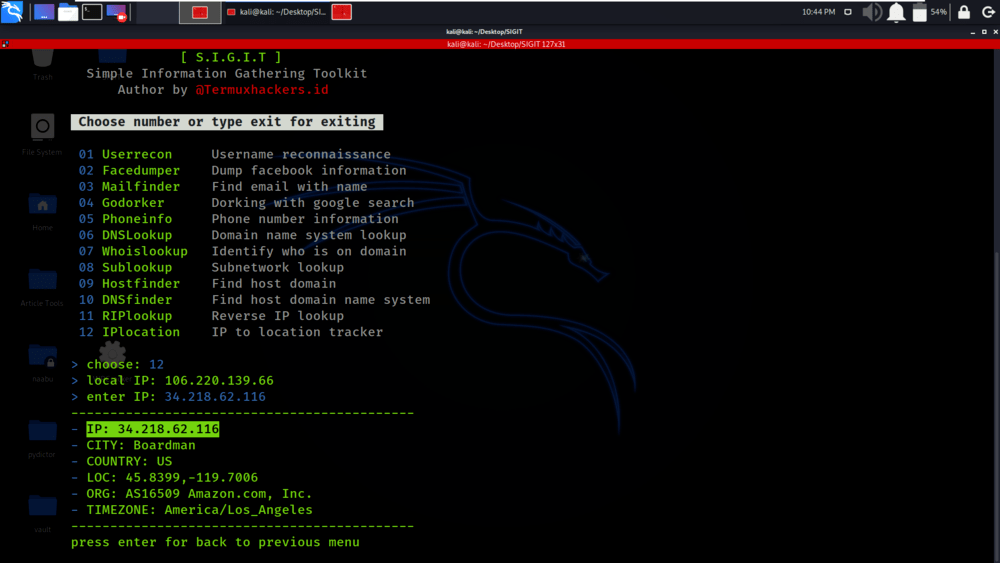Click red terminal titlebar kali@kali SIGIT 127x31

pos(506,44)
